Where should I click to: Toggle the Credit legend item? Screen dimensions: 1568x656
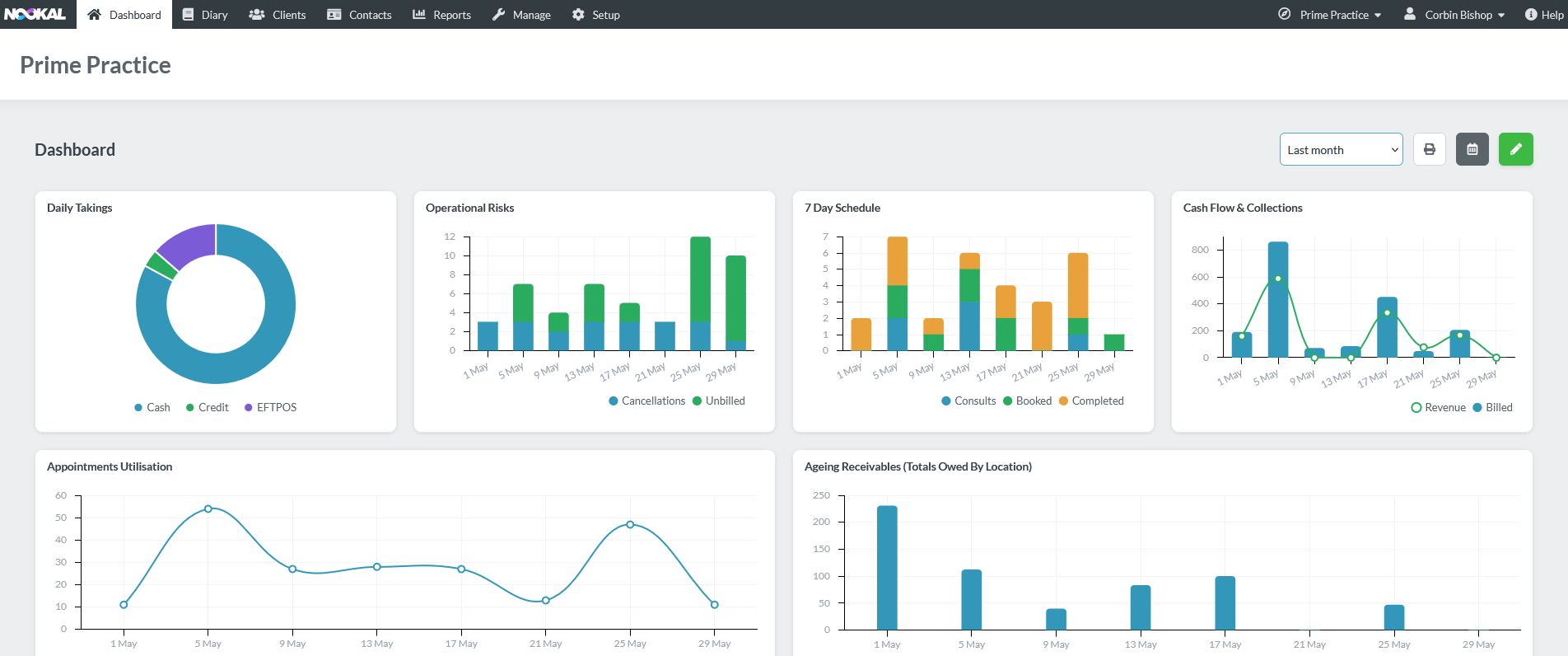click(x=208, y=407)
